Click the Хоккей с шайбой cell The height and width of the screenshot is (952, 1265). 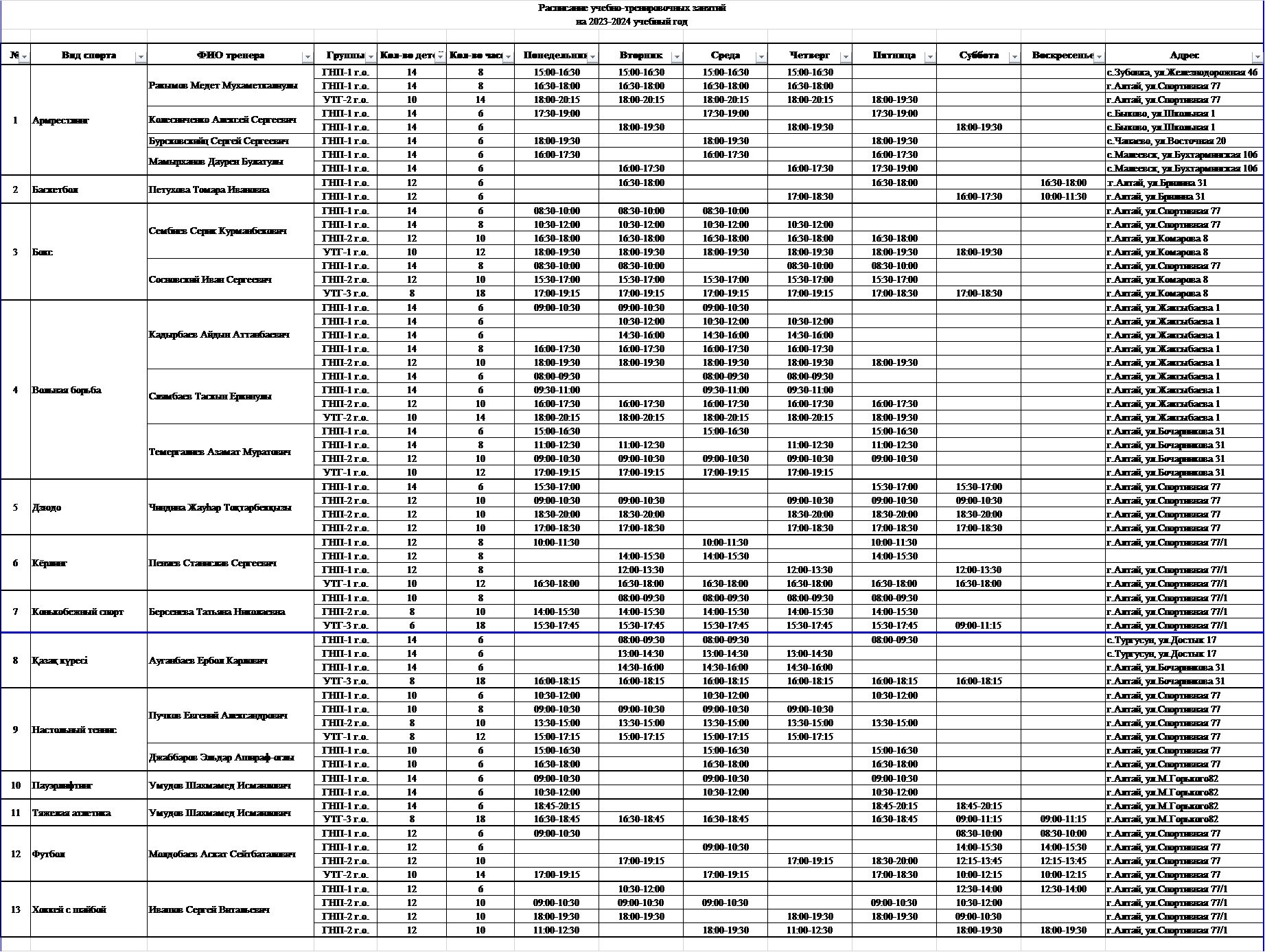[69, 909]
